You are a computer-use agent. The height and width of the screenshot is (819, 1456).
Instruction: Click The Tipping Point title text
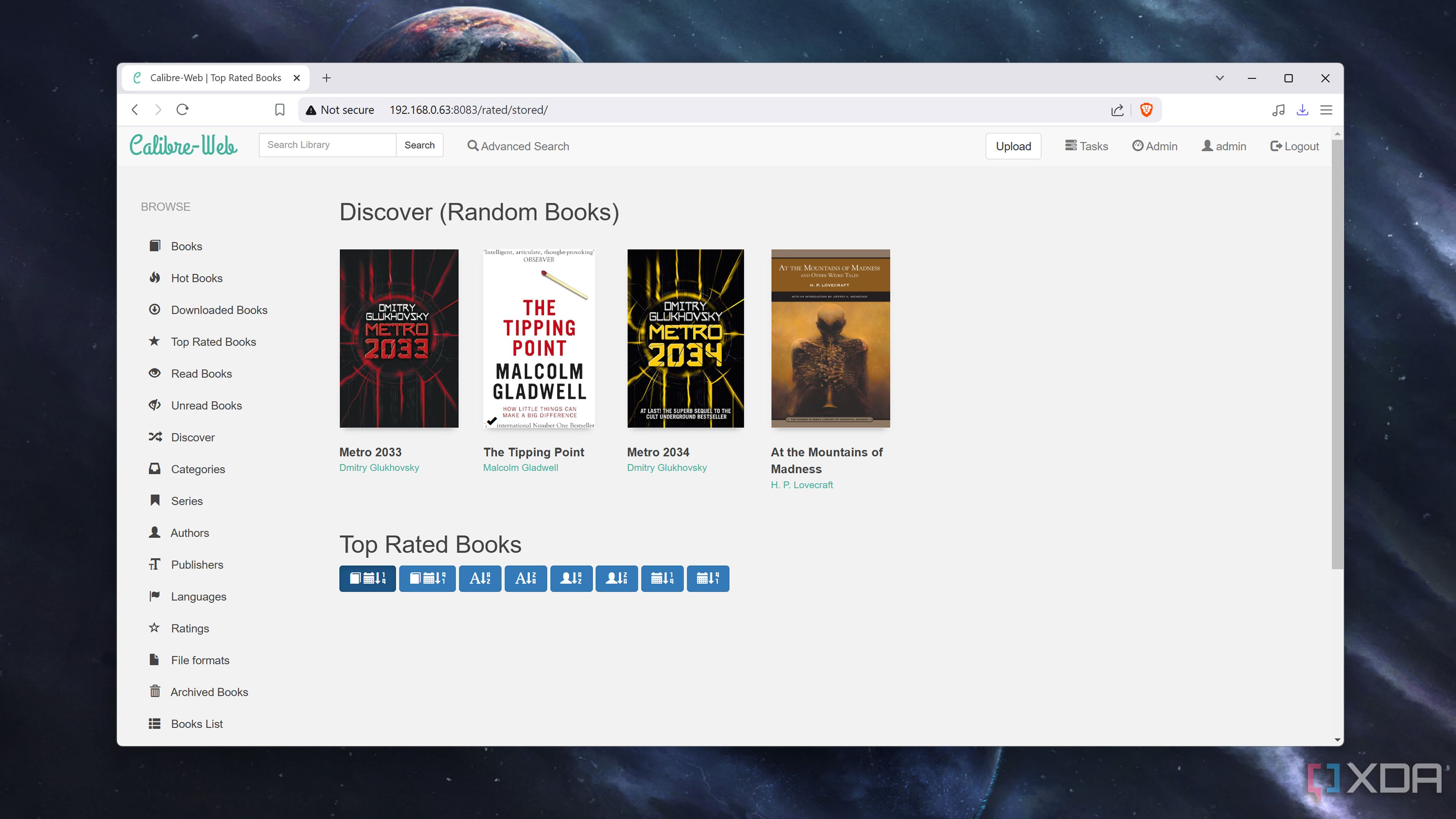(533, 452)
